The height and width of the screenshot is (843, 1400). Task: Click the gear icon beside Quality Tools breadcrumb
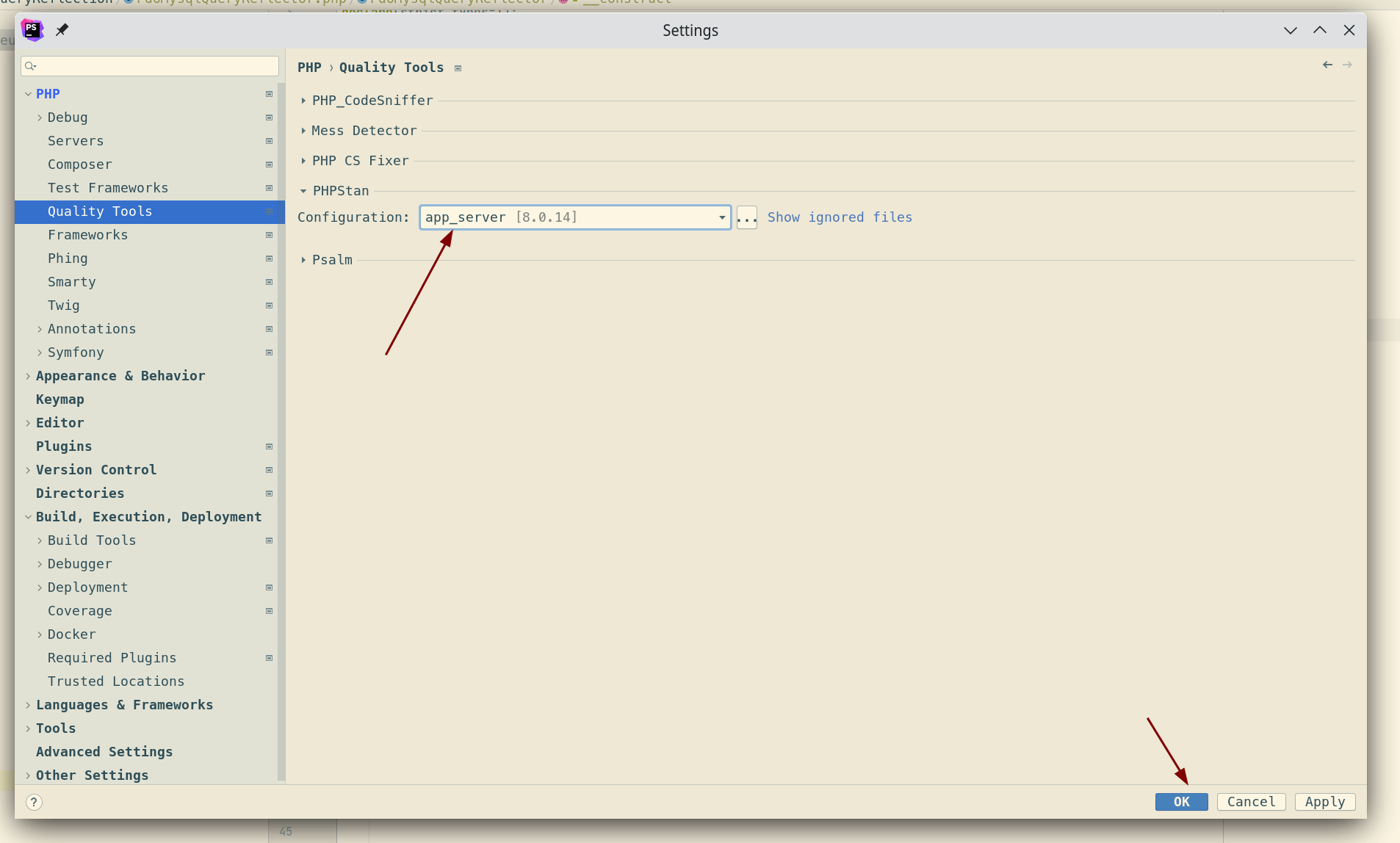pyautogui.click(x=458, y=68)
